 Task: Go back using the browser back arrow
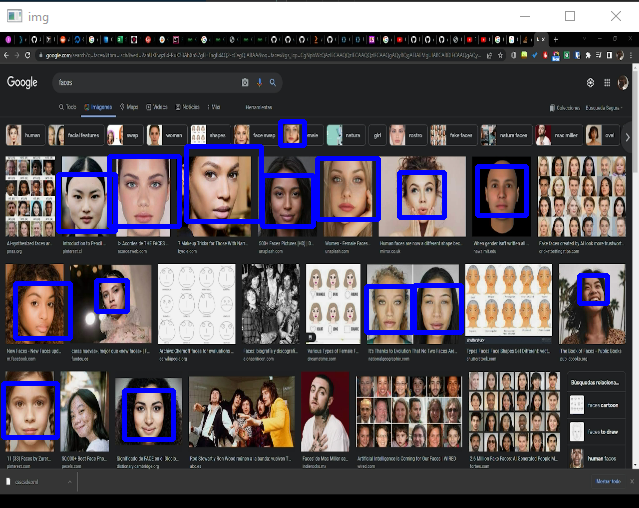[6, 55]
